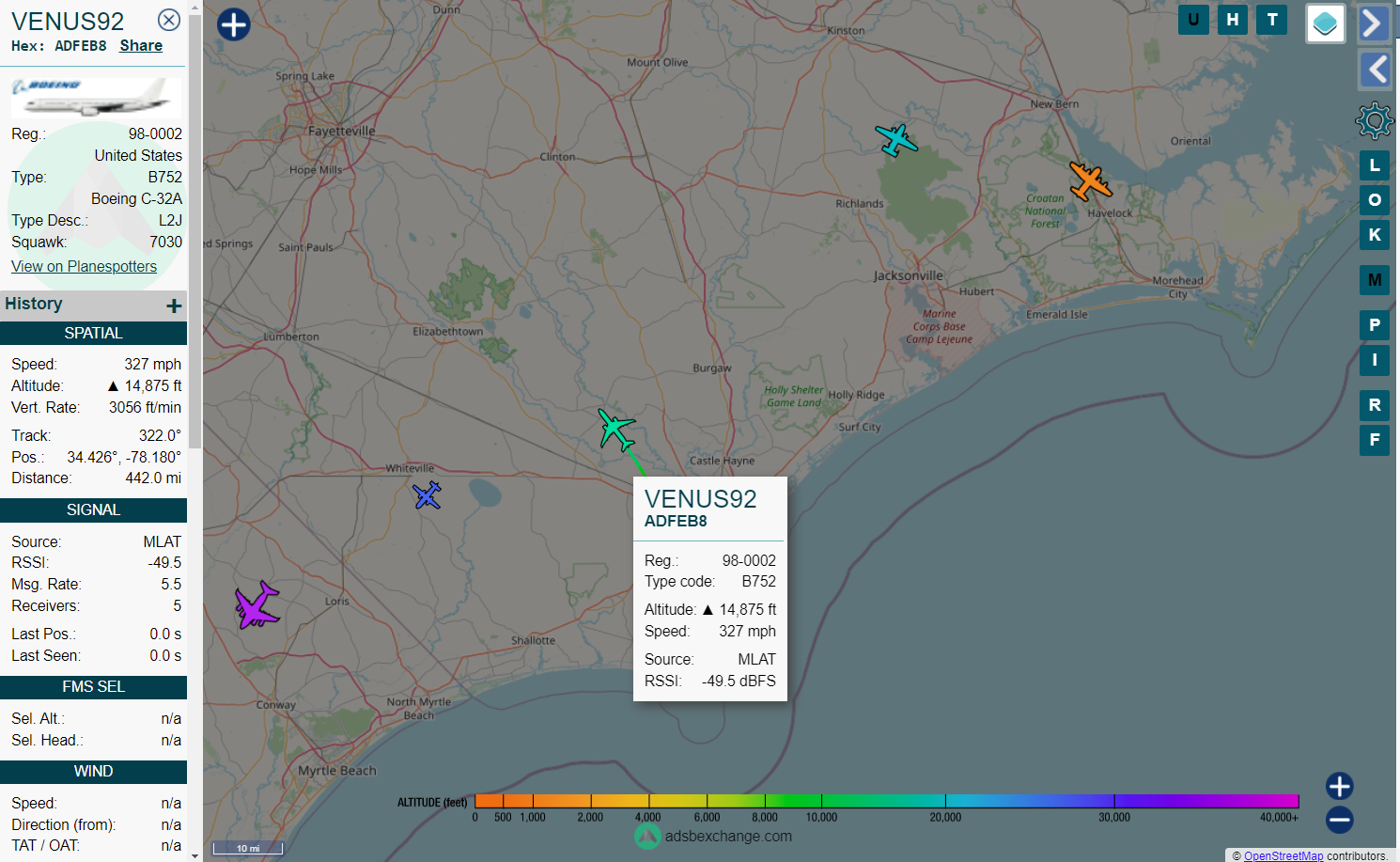Open the Share link for VENUS92
The width and height of the screenshot is (1400, 862).
click(x=141, y=45)
